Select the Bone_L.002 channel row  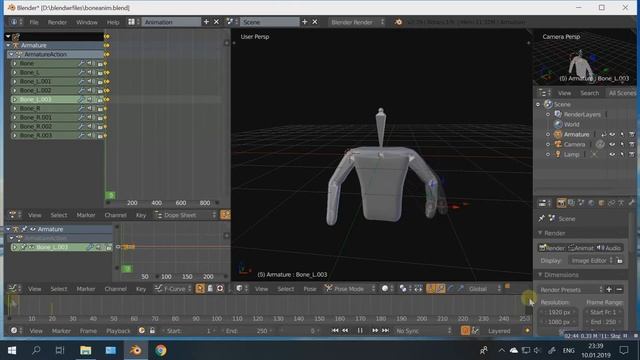(x=57, y=90)
